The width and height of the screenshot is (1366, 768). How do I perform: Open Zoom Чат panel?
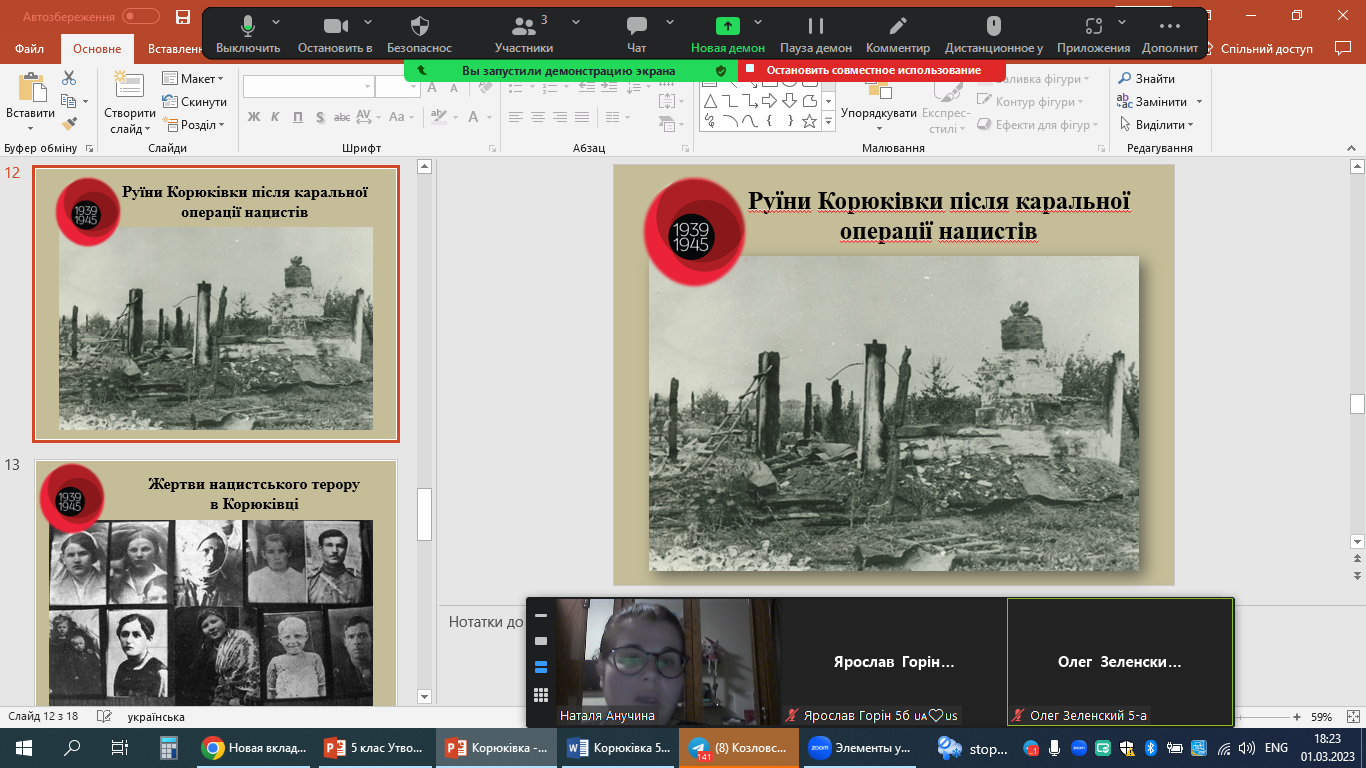pos(637,34)
